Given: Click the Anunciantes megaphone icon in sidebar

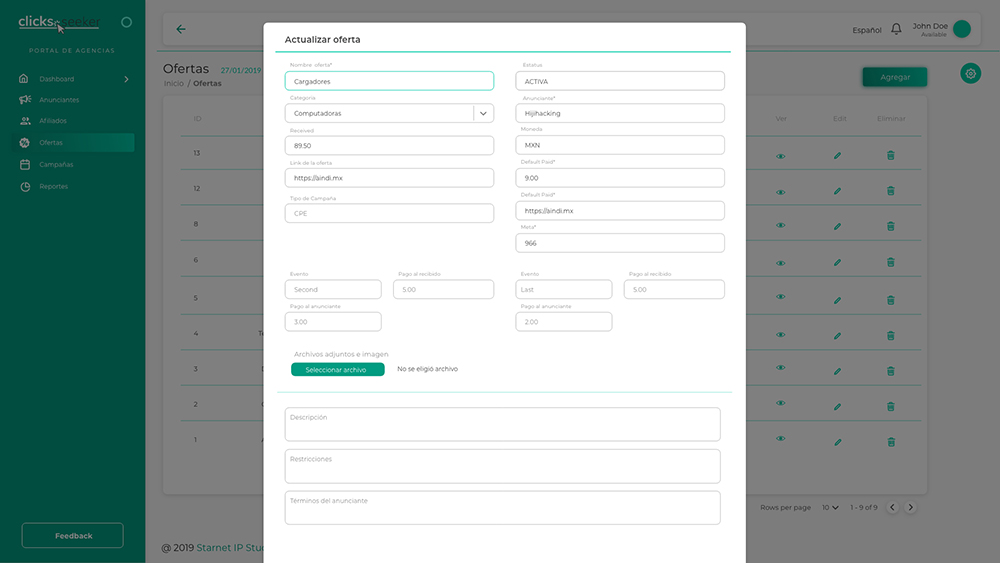Looking at the screenshot, I should pyautogui.click(x=25, y=100).
